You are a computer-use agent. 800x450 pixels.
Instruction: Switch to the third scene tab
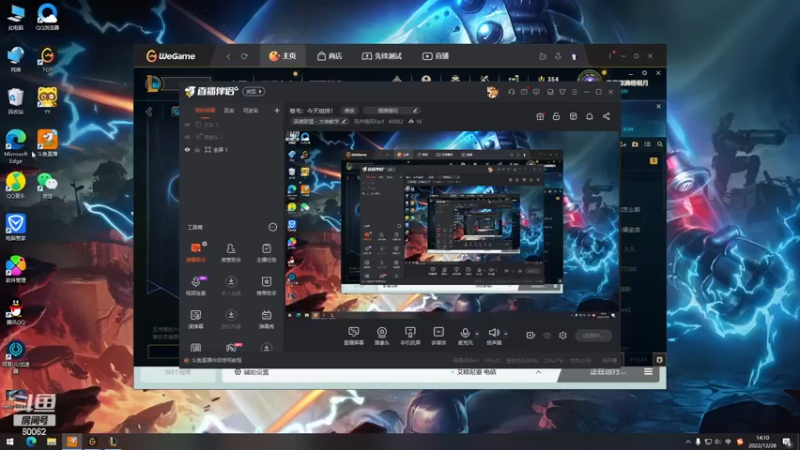point(251,110)
